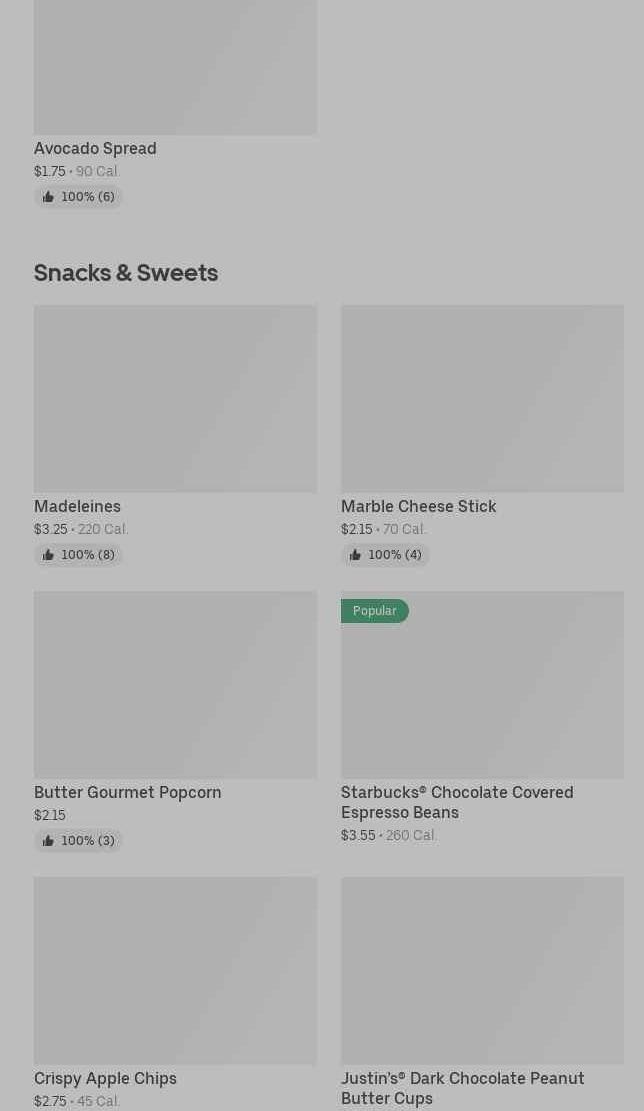Image resolution: width=644 pixels, height=1111 pixels.
Task: Choose the Crispy Apple Chips title
Action: coord(105,1078)
